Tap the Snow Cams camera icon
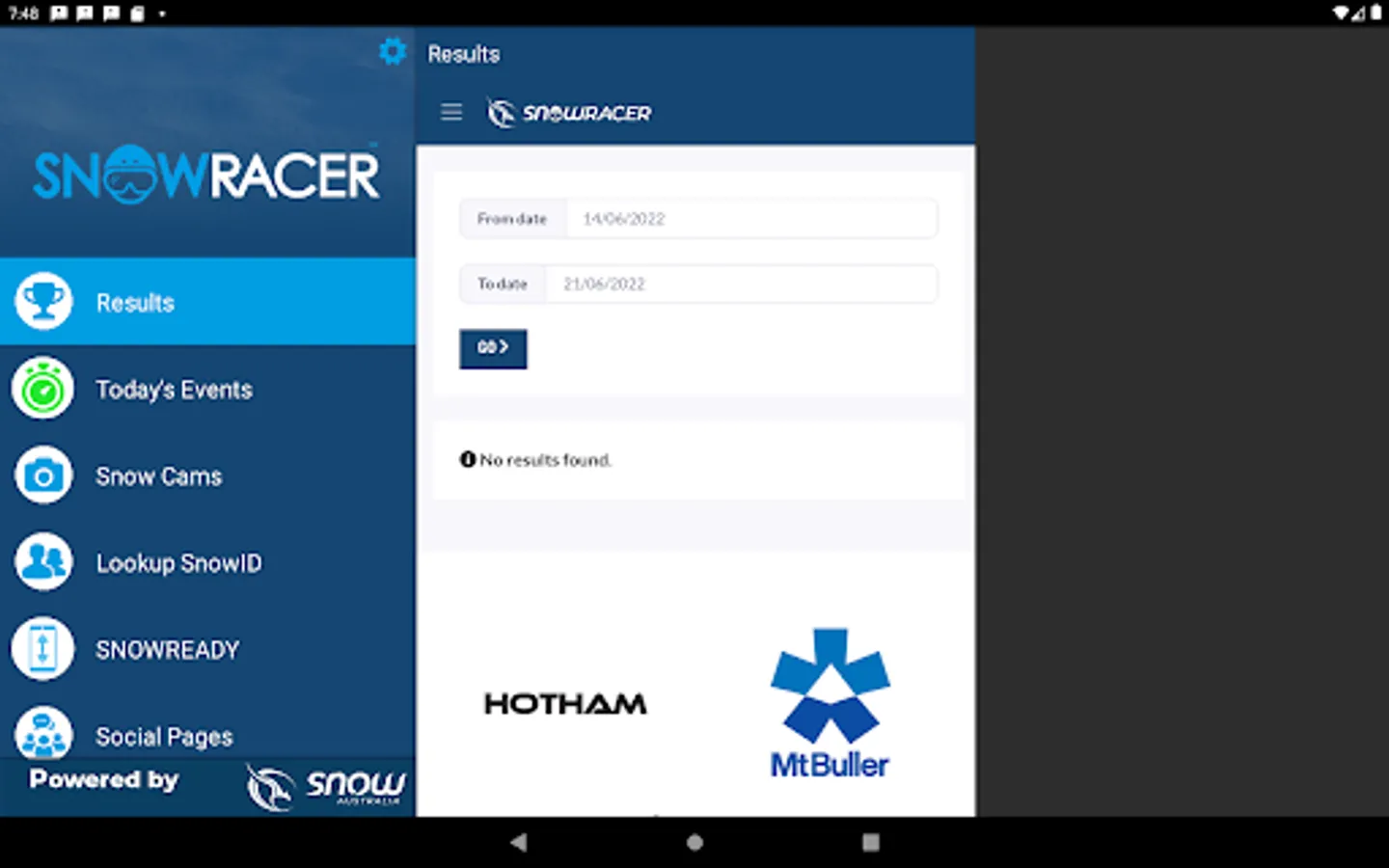This screenshot has height=868, width=1389. pos(43,475)
